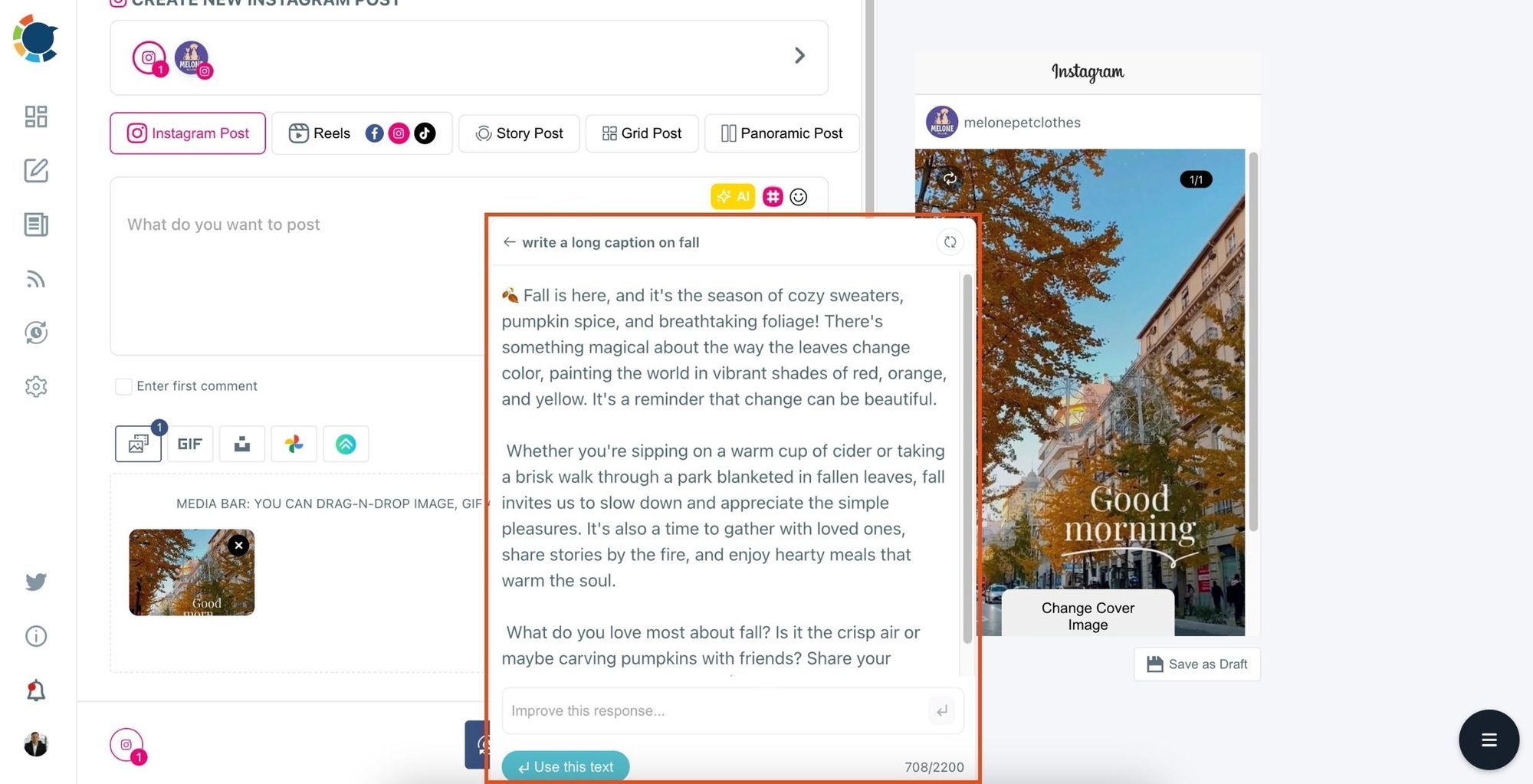
Task: Switch to the Panoramic Post tab
Action: [x=781, y=133]
